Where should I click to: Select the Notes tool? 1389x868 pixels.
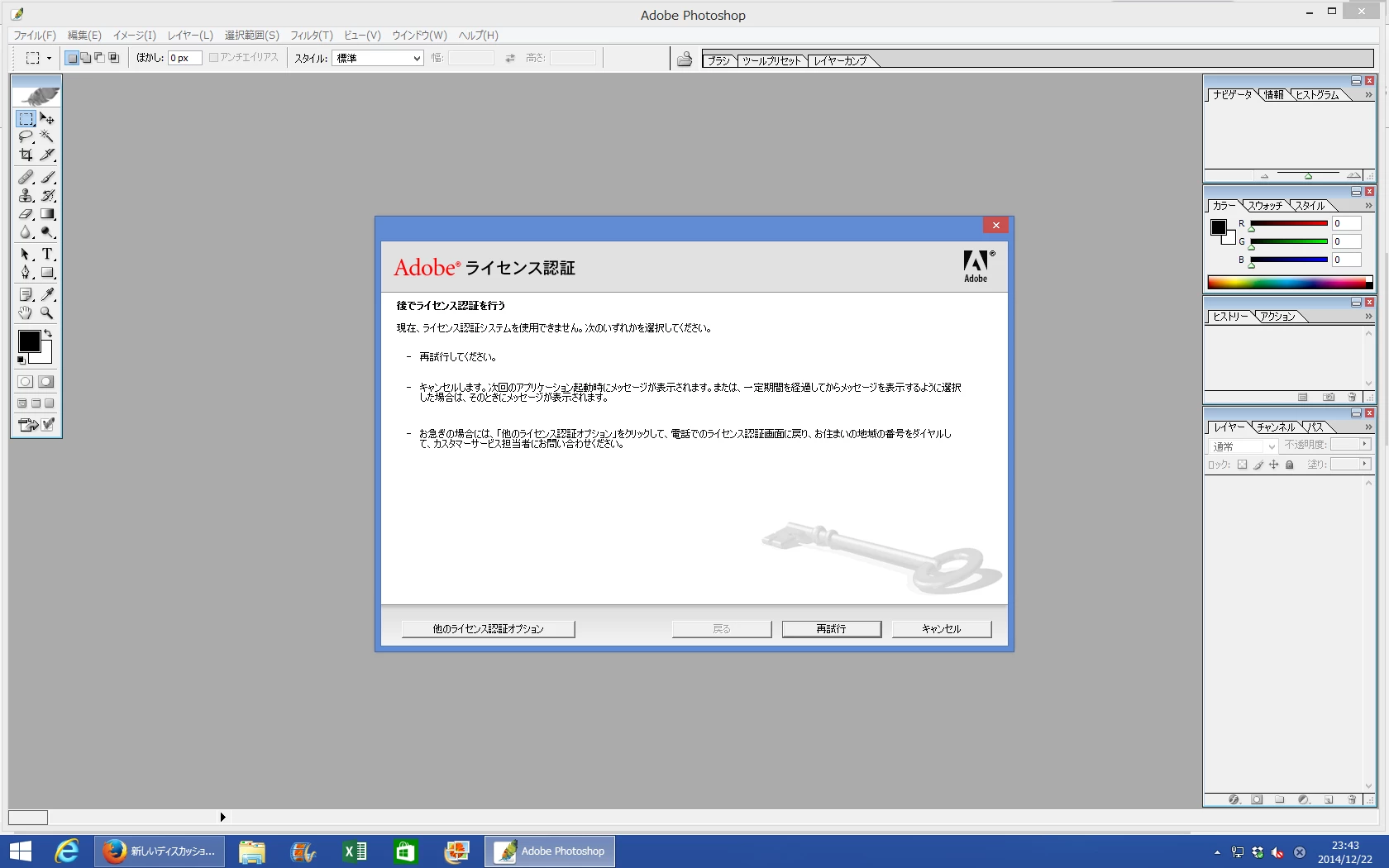pos(26,294)
